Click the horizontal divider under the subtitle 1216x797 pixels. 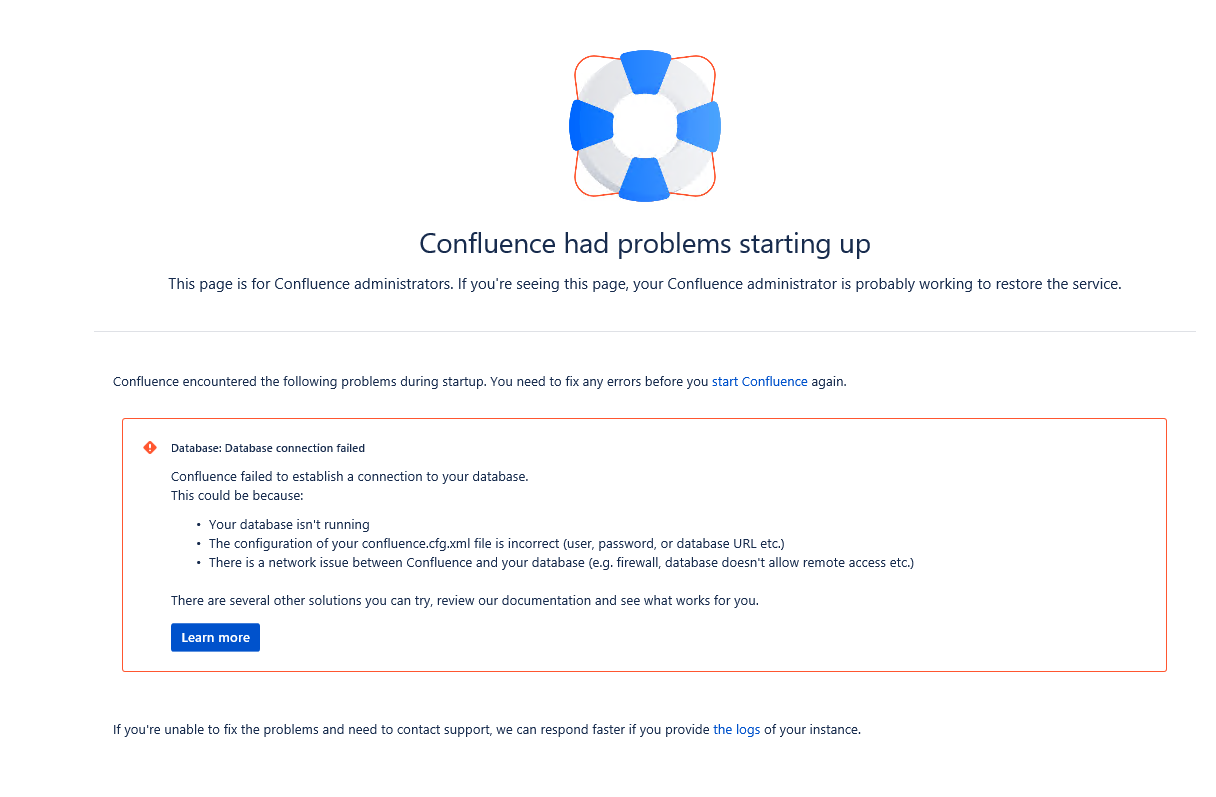coord(645,332)
